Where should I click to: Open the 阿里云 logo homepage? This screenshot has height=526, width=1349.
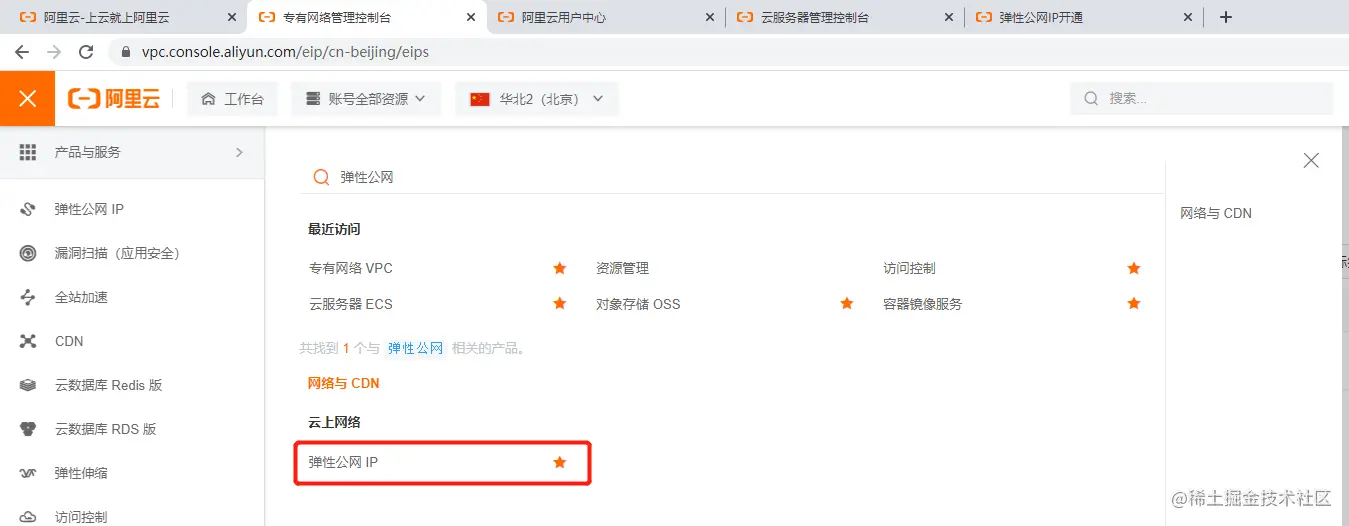click(x=114, y=98)
